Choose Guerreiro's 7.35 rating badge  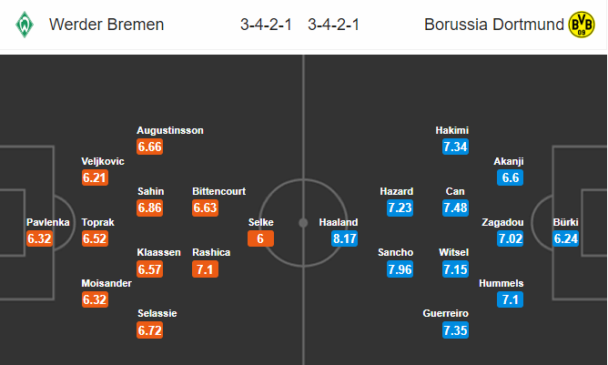(456, 330)
